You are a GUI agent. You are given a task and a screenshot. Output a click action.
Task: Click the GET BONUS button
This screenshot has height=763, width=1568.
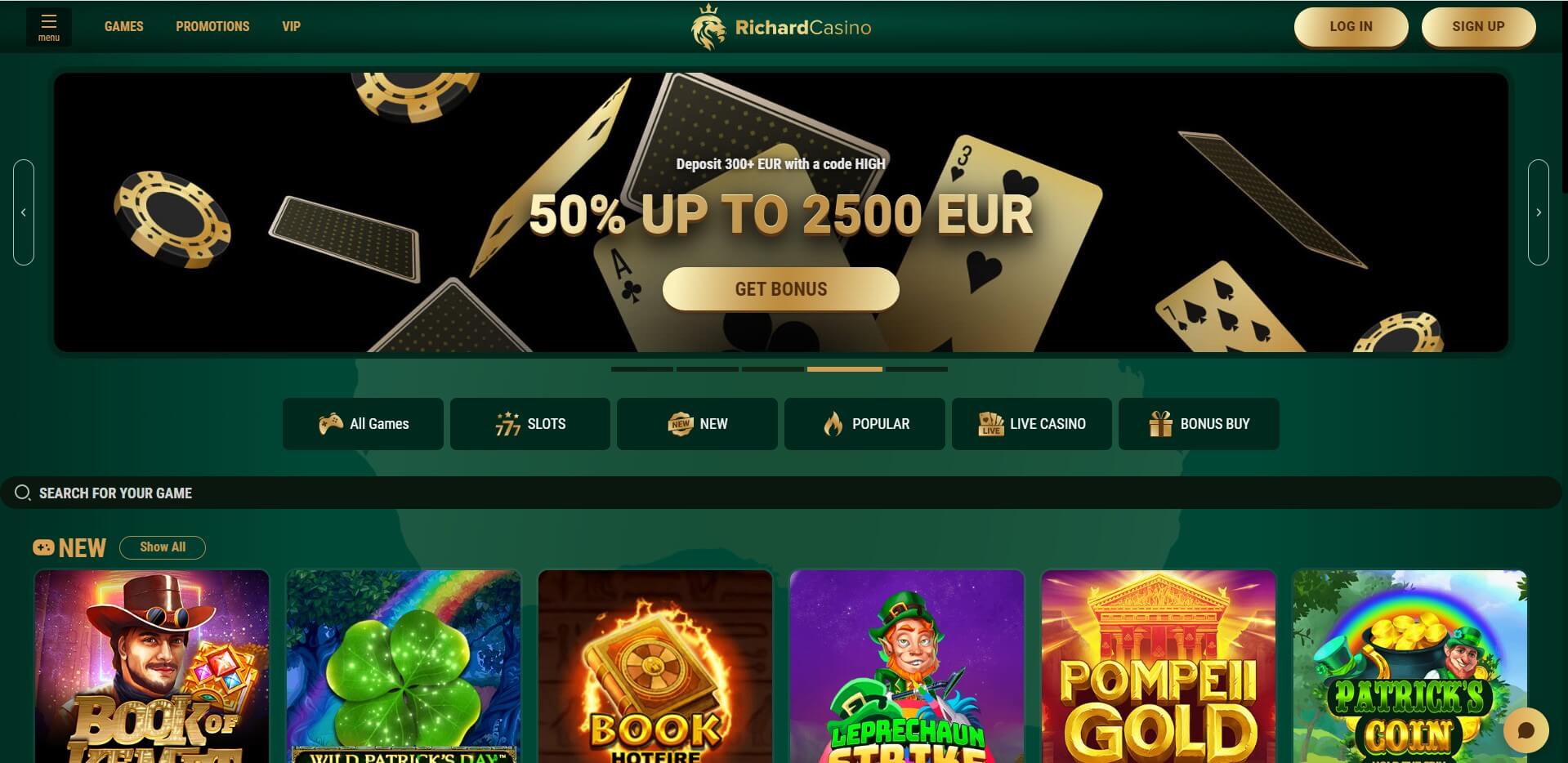pos(780,289)
